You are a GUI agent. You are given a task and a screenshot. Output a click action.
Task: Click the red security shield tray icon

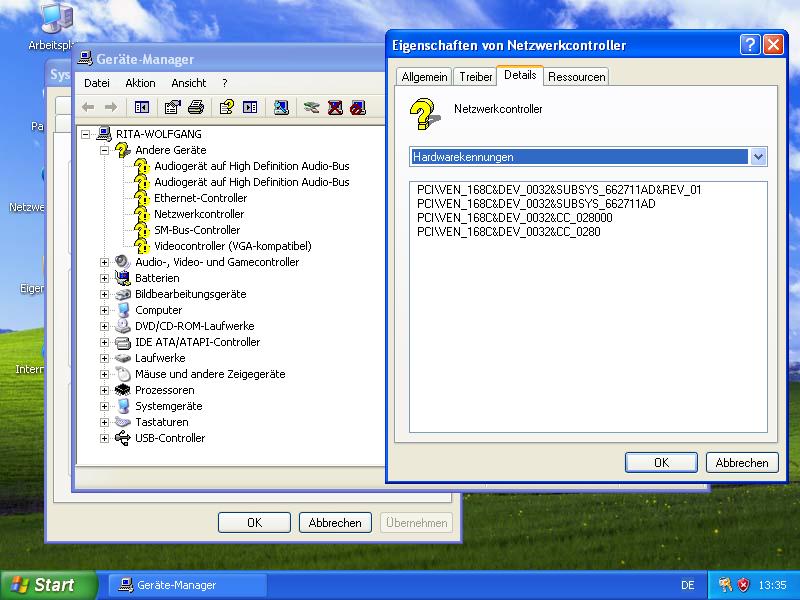point(743,584)
